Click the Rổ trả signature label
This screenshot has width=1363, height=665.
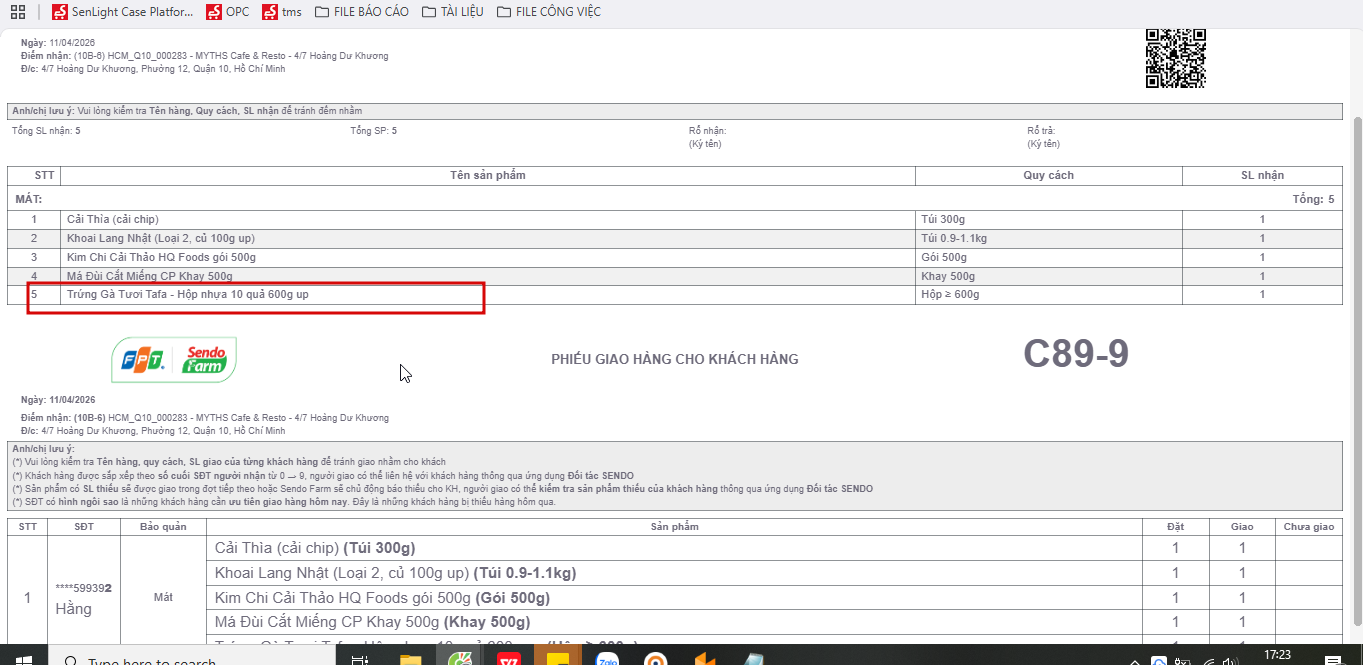(1041, 131)
